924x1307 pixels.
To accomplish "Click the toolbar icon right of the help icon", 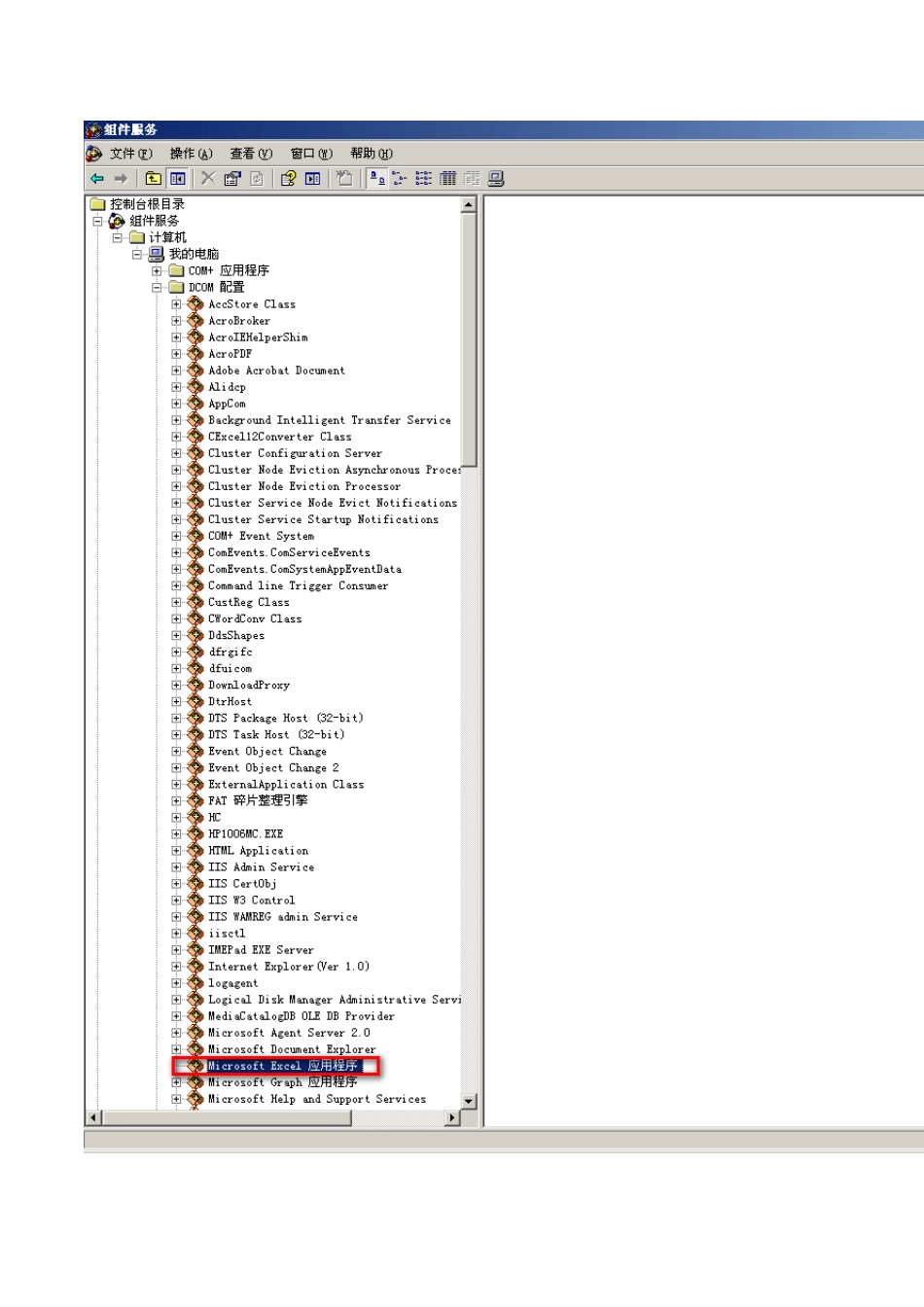I will [x=312, y=178].
